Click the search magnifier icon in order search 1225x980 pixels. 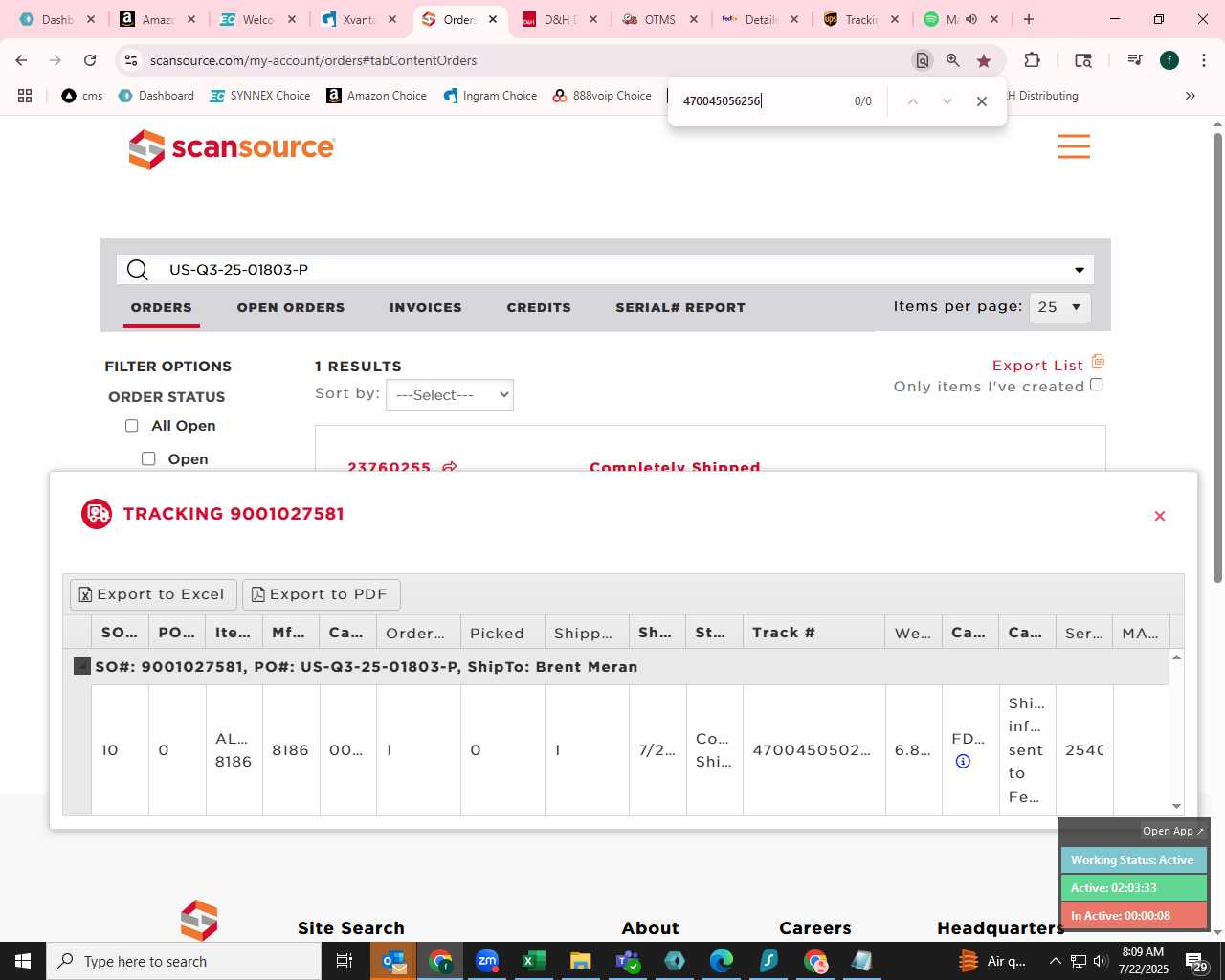pos(138,270)
